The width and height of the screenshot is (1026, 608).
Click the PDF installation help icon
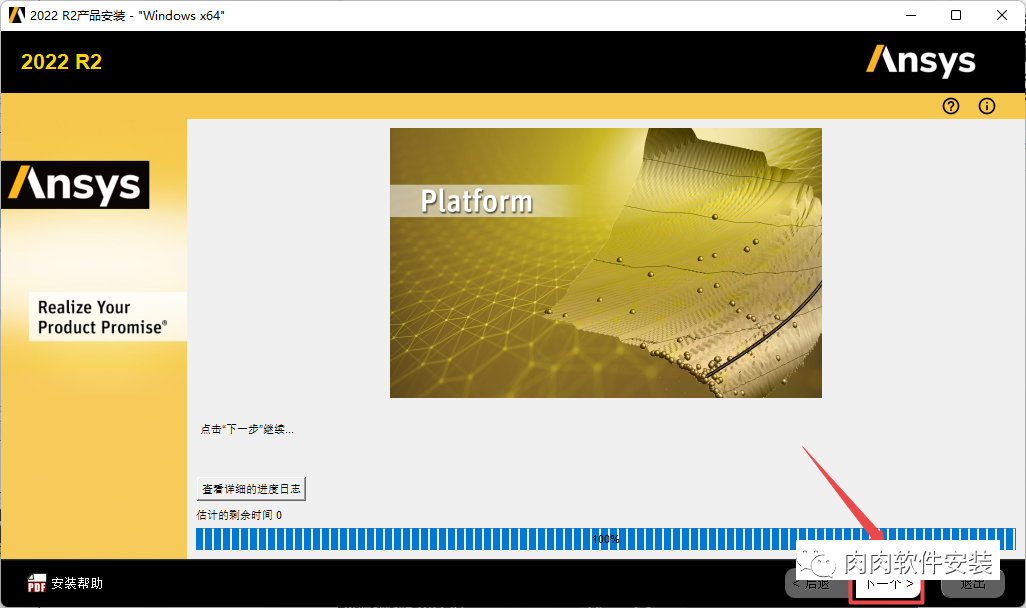[37, 583]
